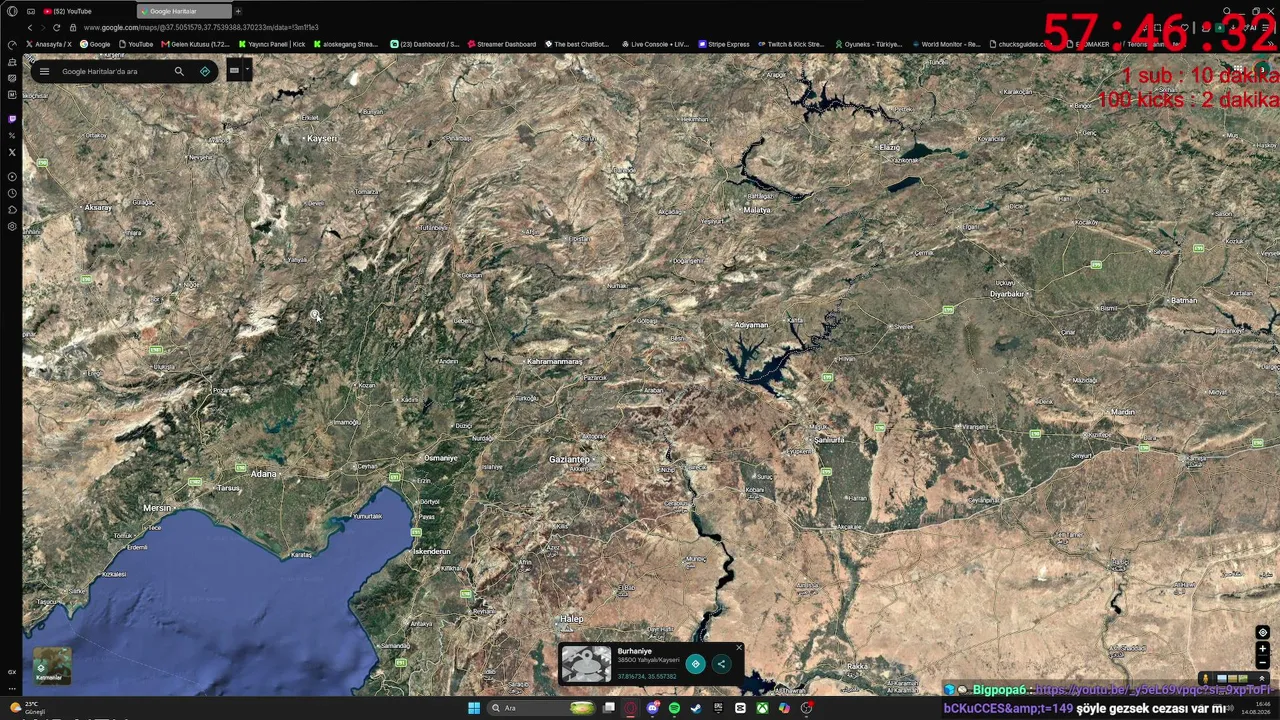
Task: Go back in browser history
Action: [30, 27]
